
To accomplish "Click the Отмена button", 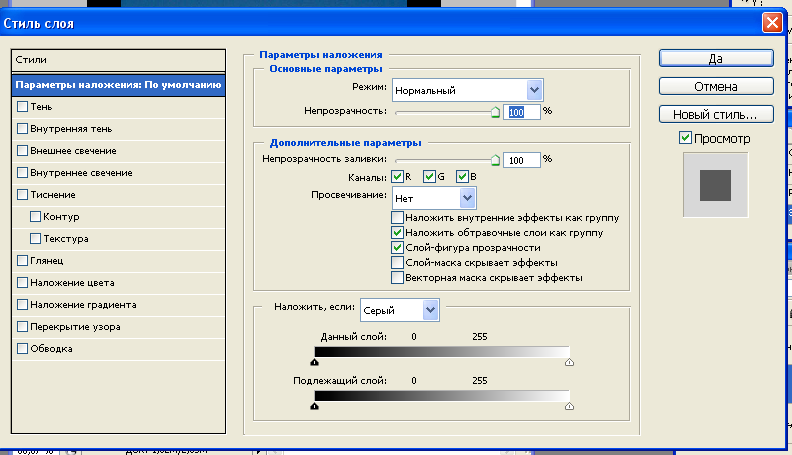I will pos(716,86).
